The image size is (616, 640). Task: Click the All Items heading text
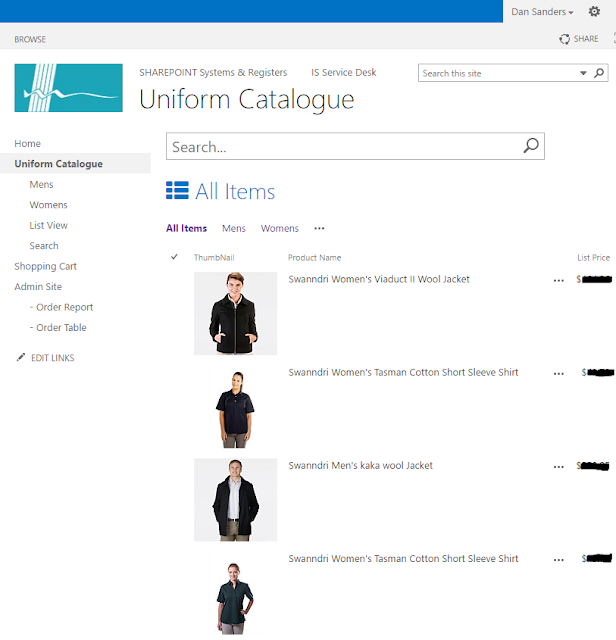(235, 191)
